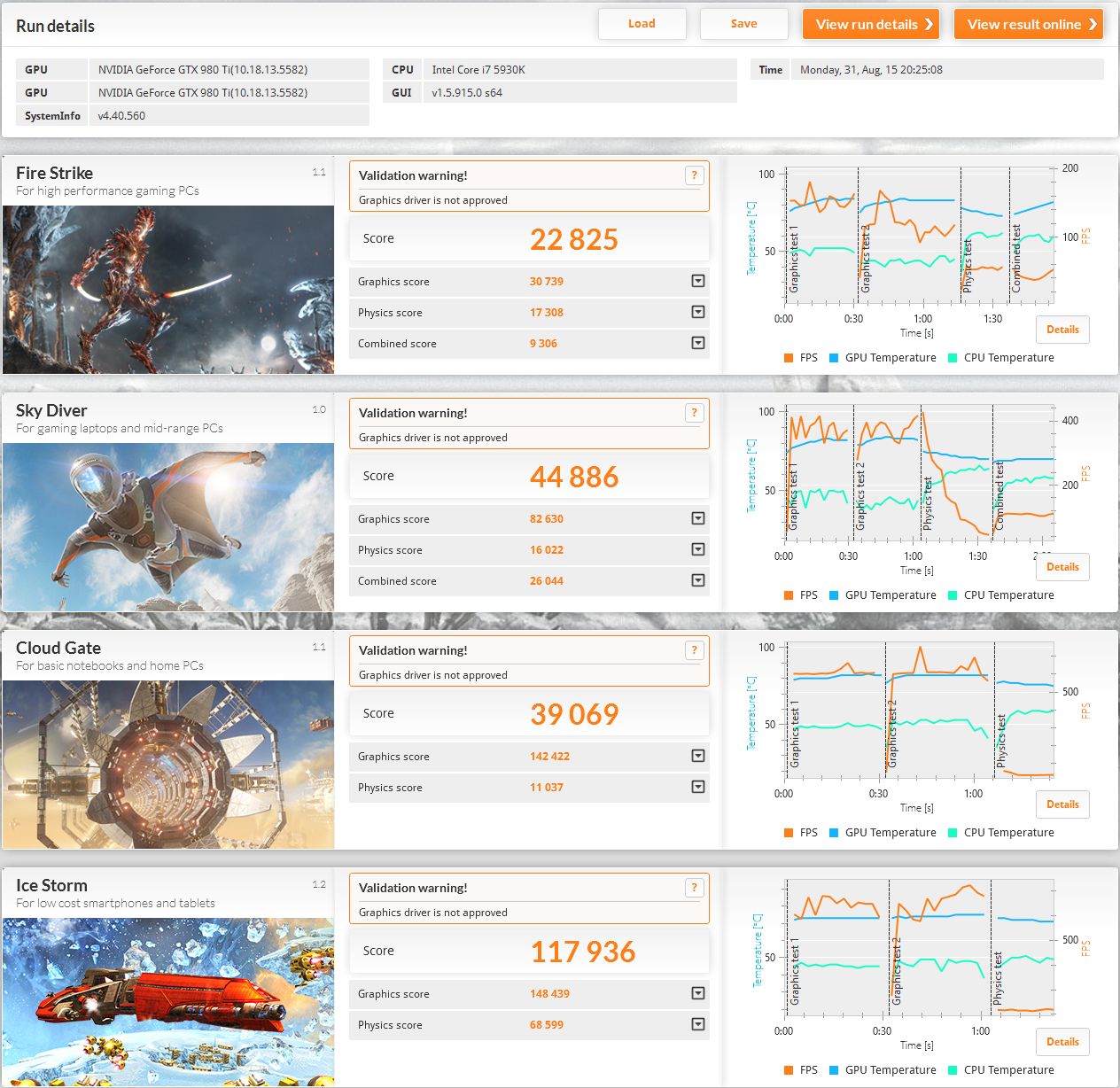1120x1088 pixels.
Task: Click GPU Temperature legend swatch in Cloud Gate chart
Action: (834, 833)
